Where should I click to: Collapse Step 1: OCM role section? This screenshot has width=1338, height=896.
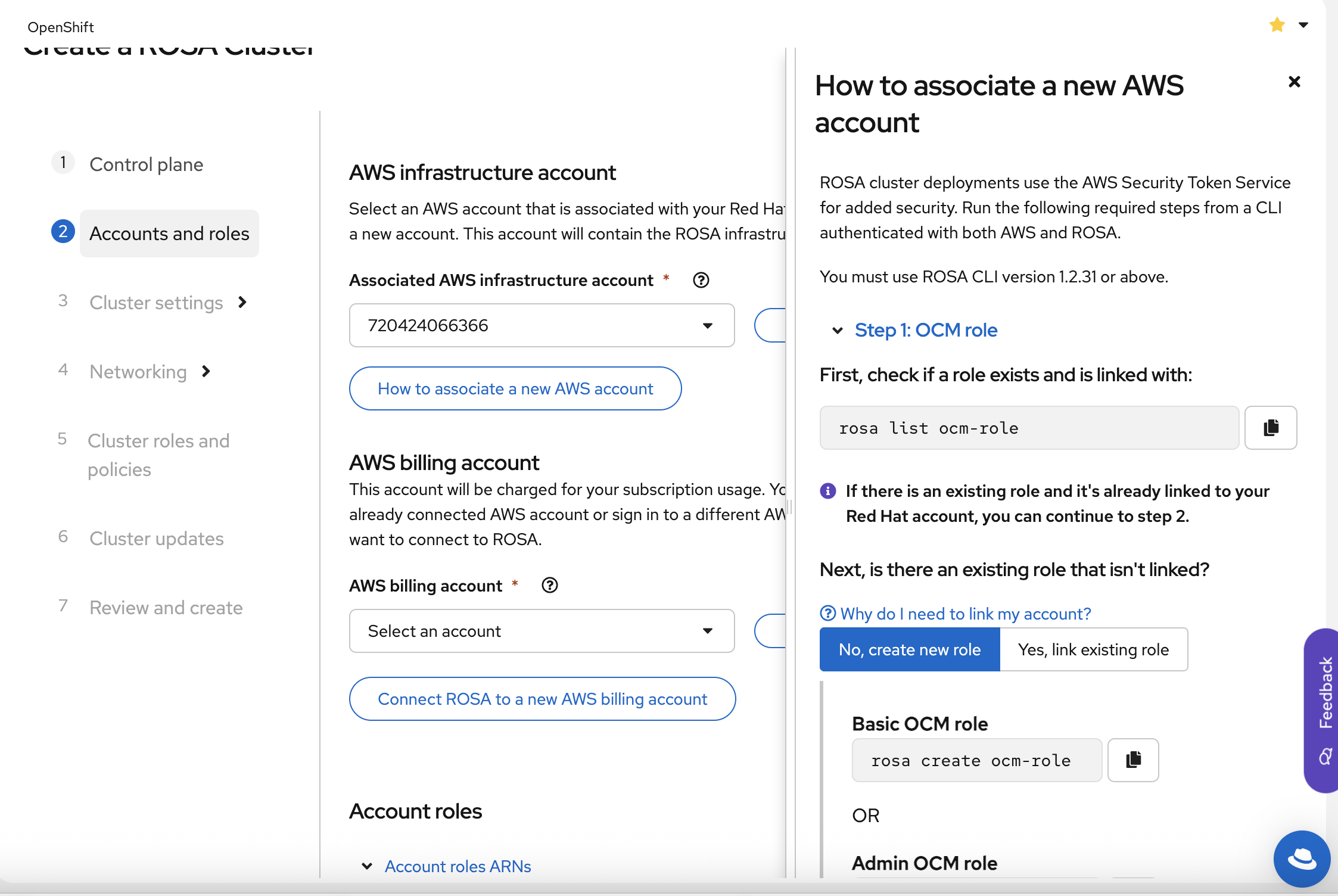click(x=925, y=330)
